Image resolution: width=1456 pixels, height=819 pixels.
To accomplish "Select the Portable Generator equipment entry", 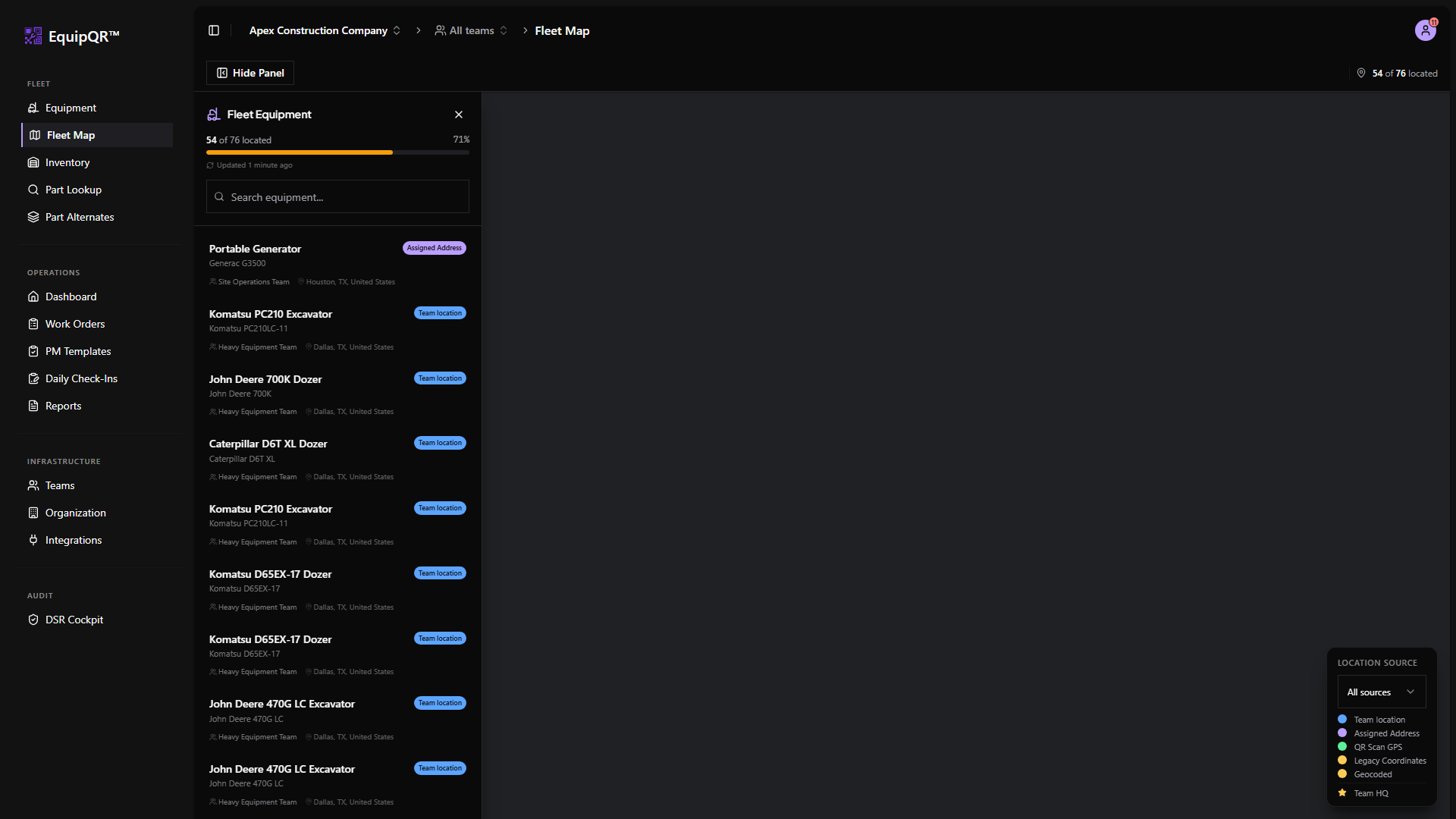I will pyautogui.click(x=337, y=265).
